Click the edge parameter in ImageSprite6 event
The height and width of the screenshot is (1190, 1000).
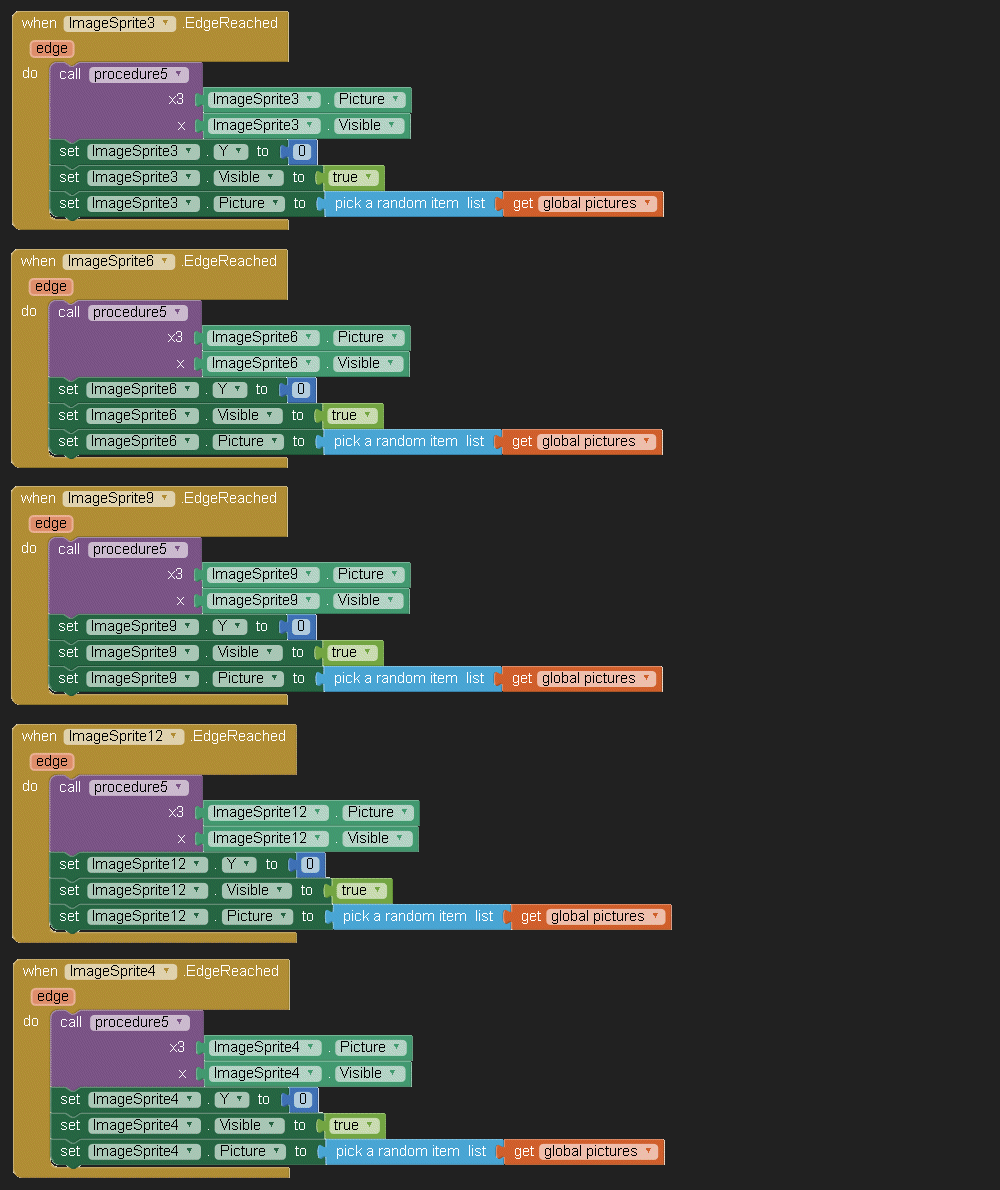(x=50, y=286)
